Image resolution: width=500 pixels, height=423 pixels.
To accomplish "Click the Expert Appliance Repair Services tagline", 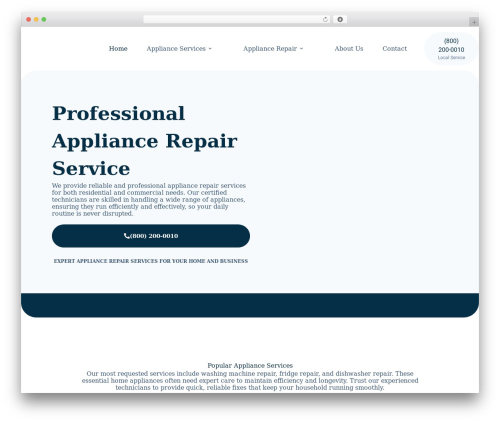I will point(151,261).
